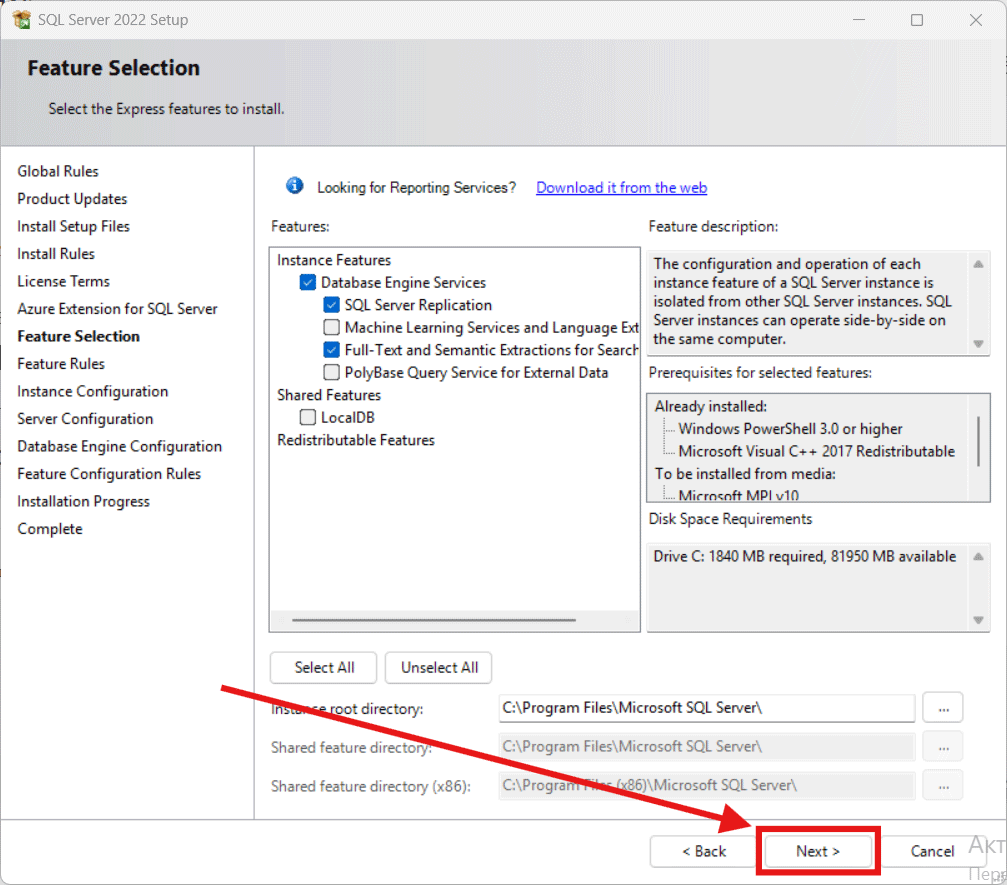Screen dimensions: 1007x885
Task: Check the LocalDB shared feature
Action: (x=308, y=418)
